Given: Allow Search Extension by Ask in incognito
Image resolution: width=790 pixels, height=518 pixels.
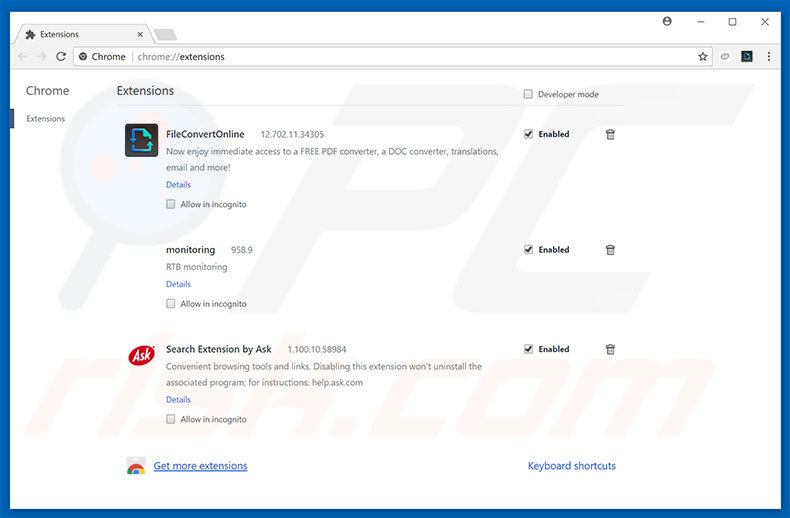Looking at the screenshot, I should [x=171, y=419].
